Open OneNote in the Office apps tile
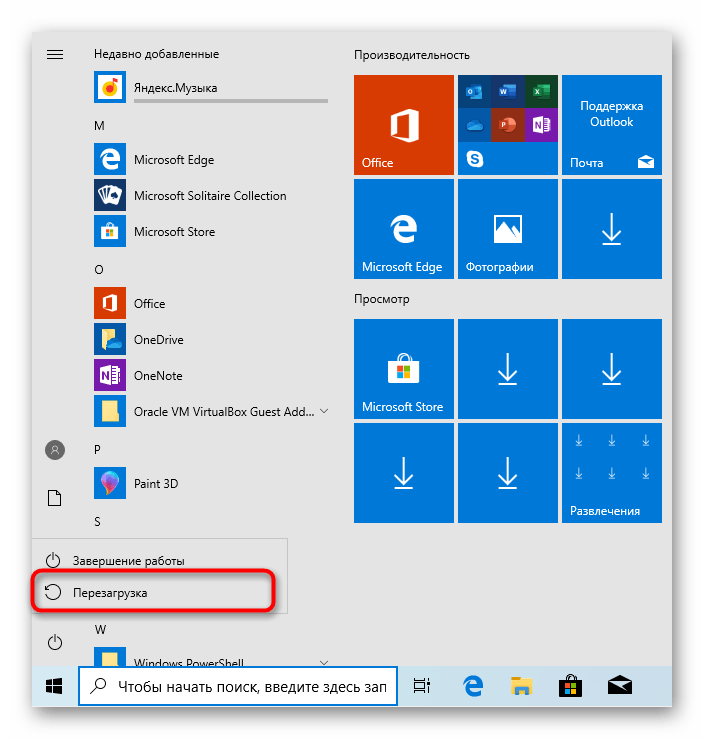The height and width of the screenshot is (739, 704). coord(541,125)
